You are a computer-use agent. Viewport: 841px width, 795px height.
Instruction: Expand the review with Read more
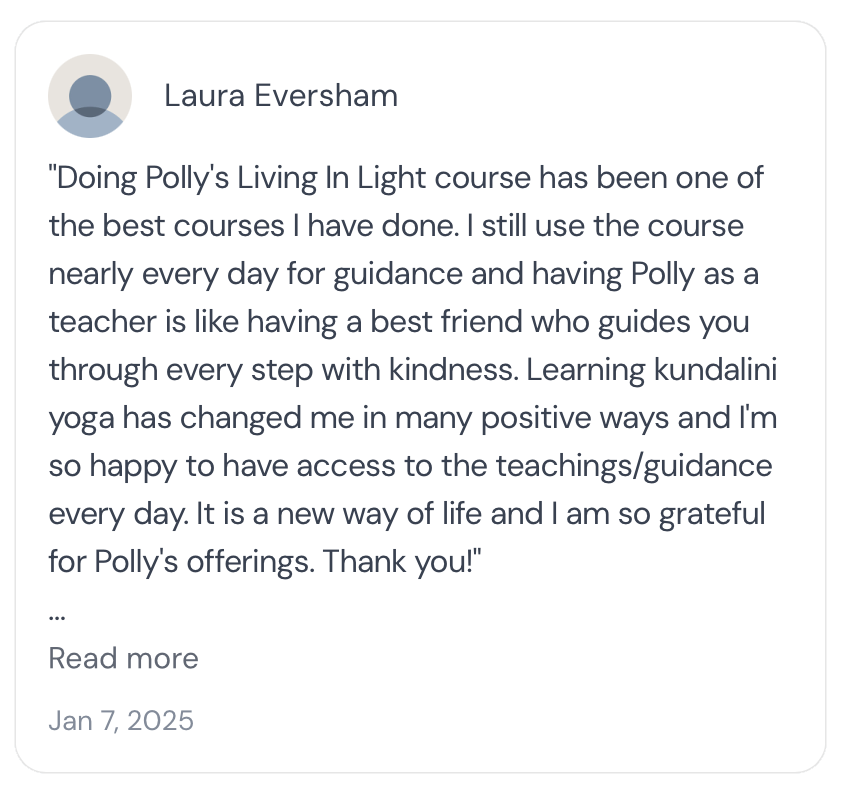tap(123, 658)
